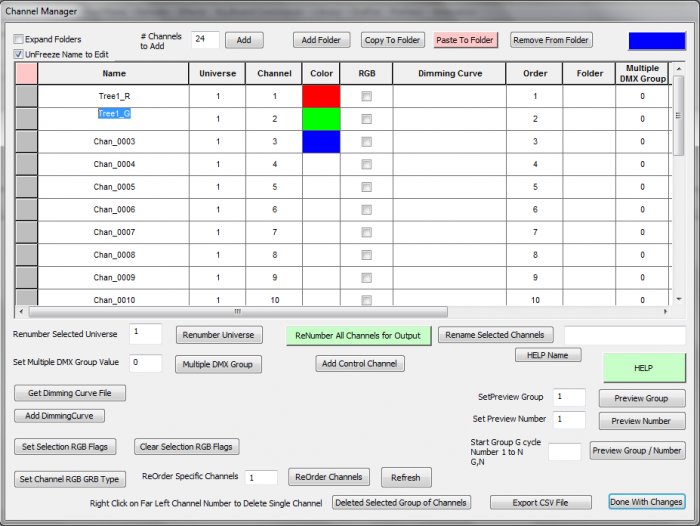700x526 pixels.
Task: Click Export CSV File button
Action: [540, 502]
